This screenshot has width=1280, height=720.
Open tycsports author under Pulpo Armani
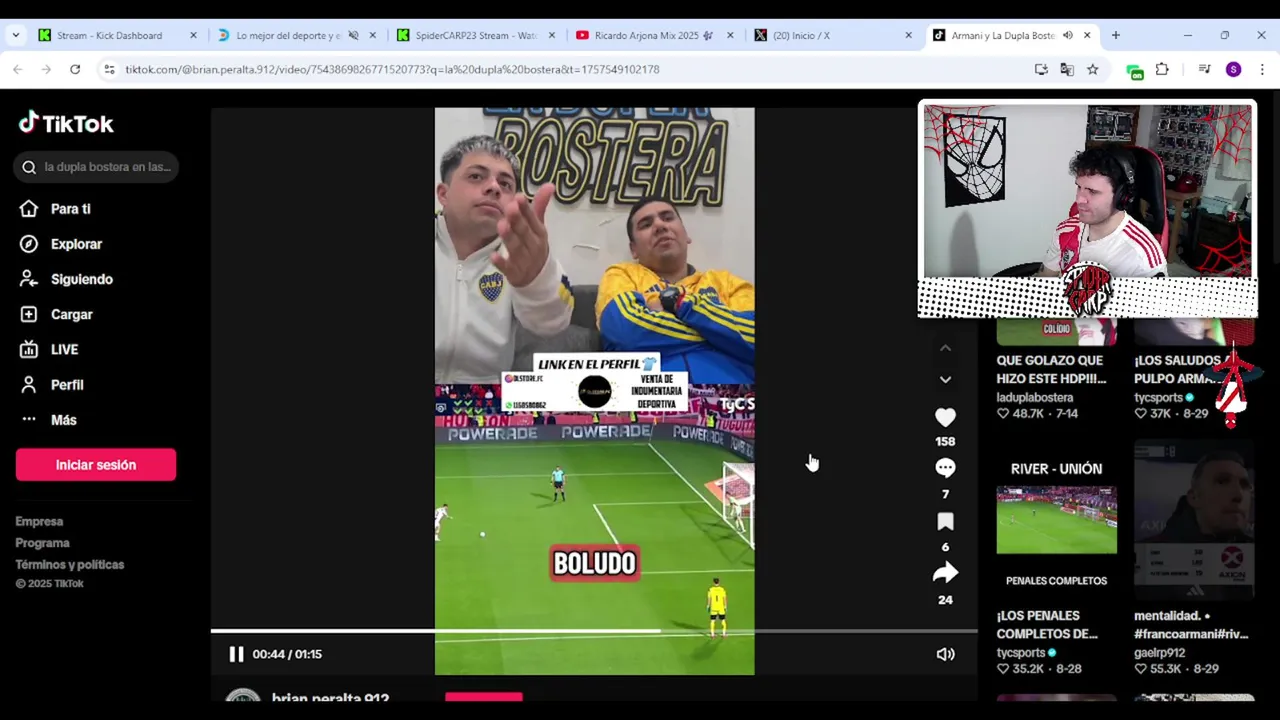1158,397
